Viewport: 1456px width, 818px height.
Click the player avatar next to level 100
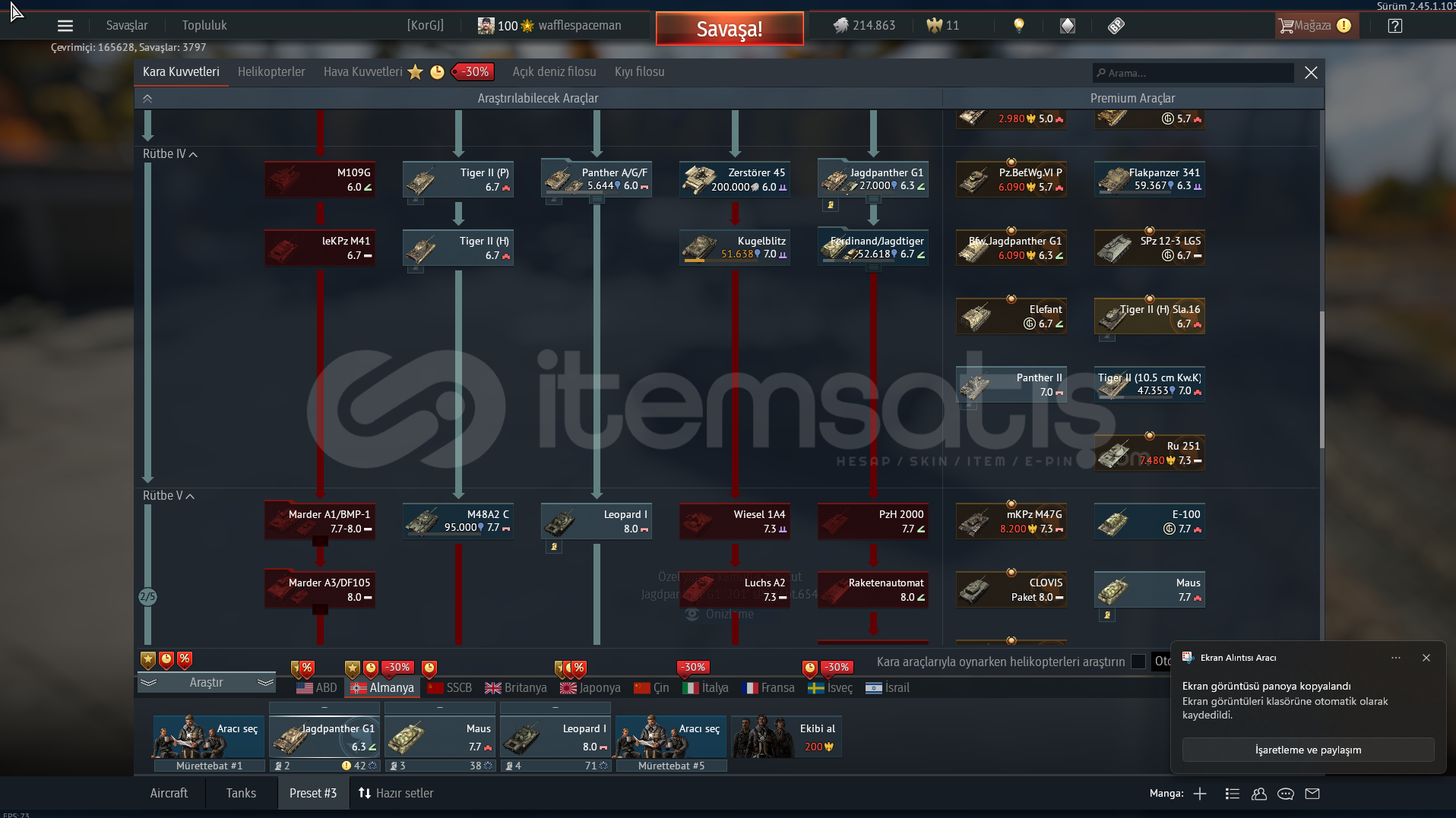pos(486,26)
